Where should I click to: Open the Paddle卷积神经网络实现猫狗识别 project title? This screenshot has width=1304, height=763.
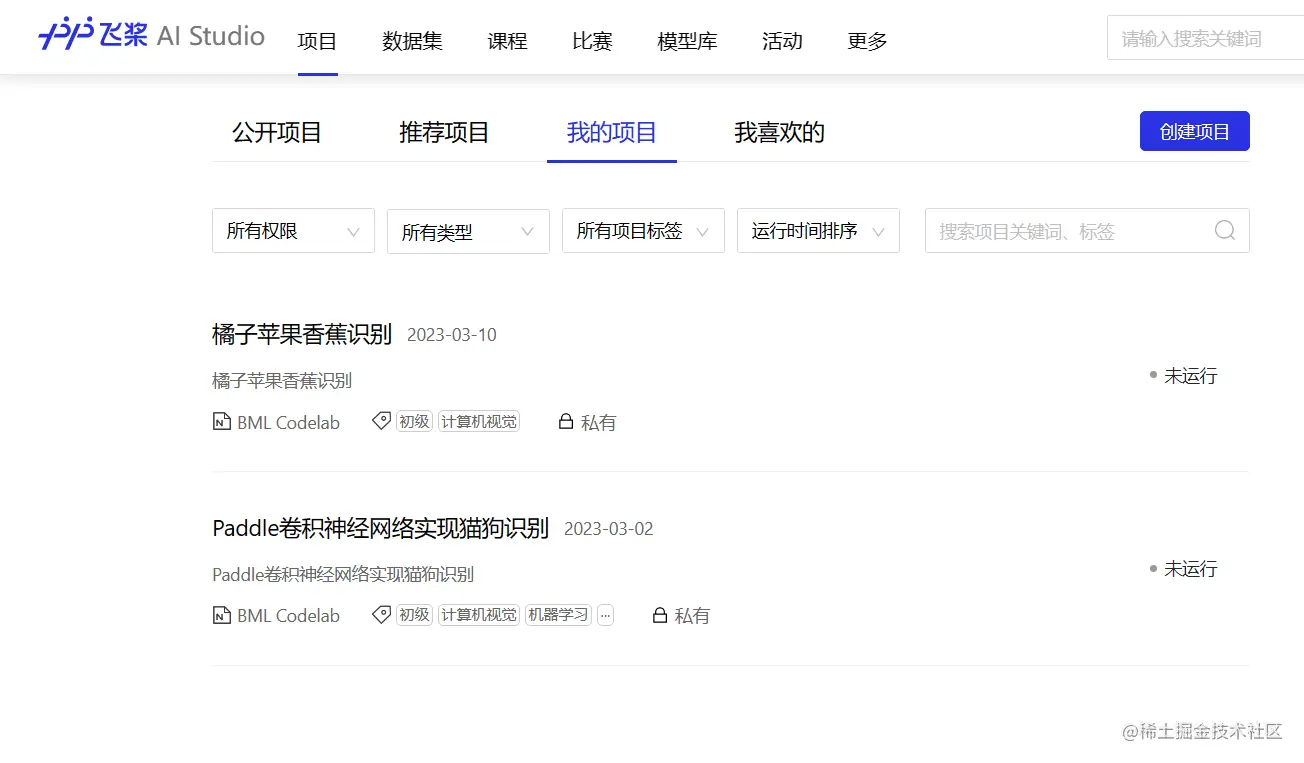[381, 528]
